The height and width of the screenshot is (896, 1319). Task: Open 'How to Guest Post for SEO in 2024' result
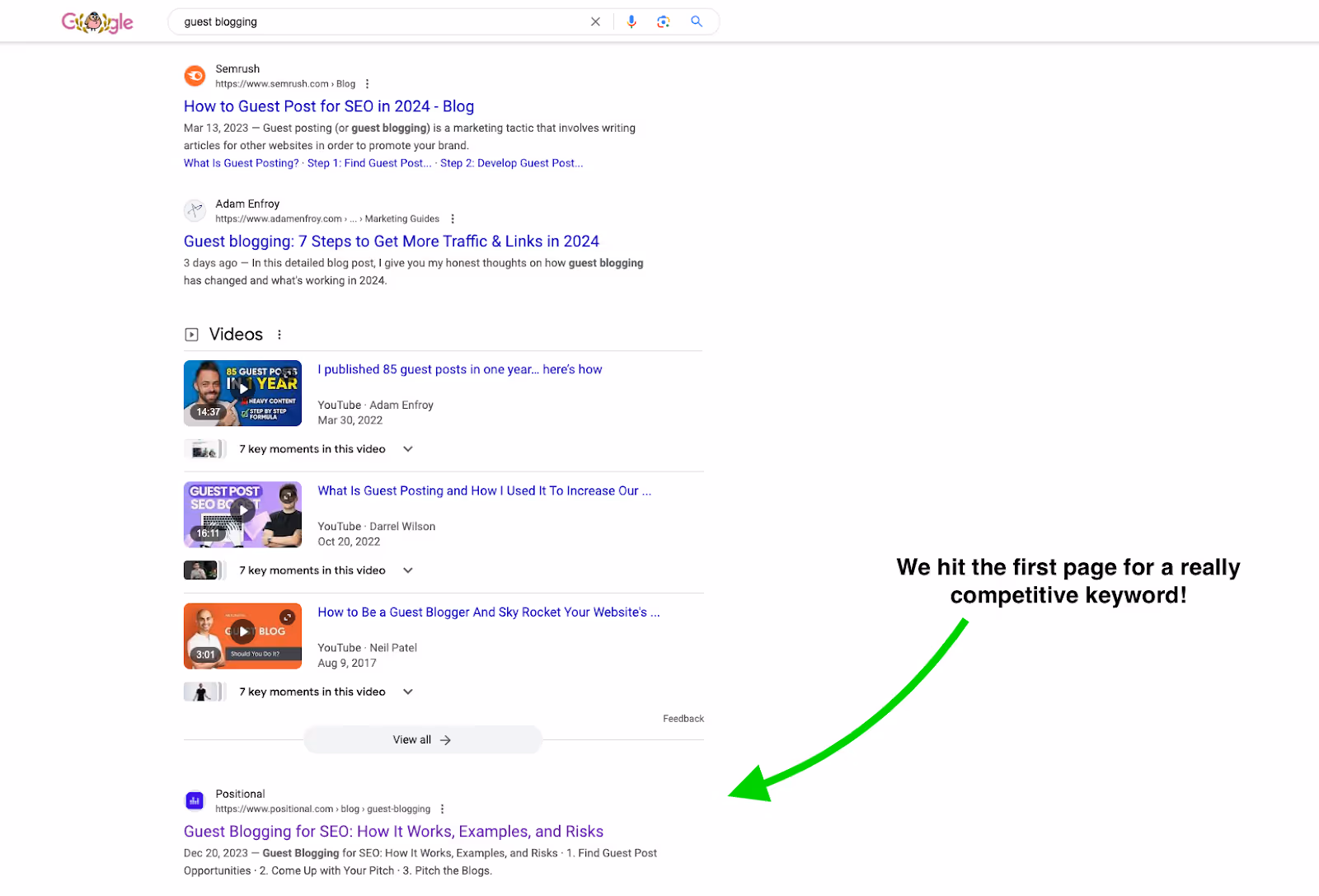(x=329, y=106)
